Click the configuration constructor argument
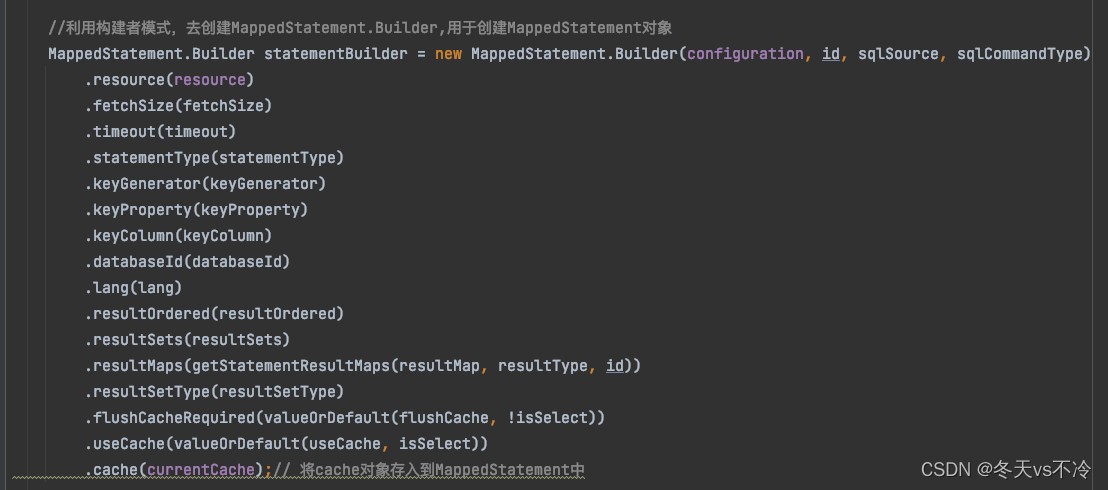The image size is (1108, 490). [745, 54]
